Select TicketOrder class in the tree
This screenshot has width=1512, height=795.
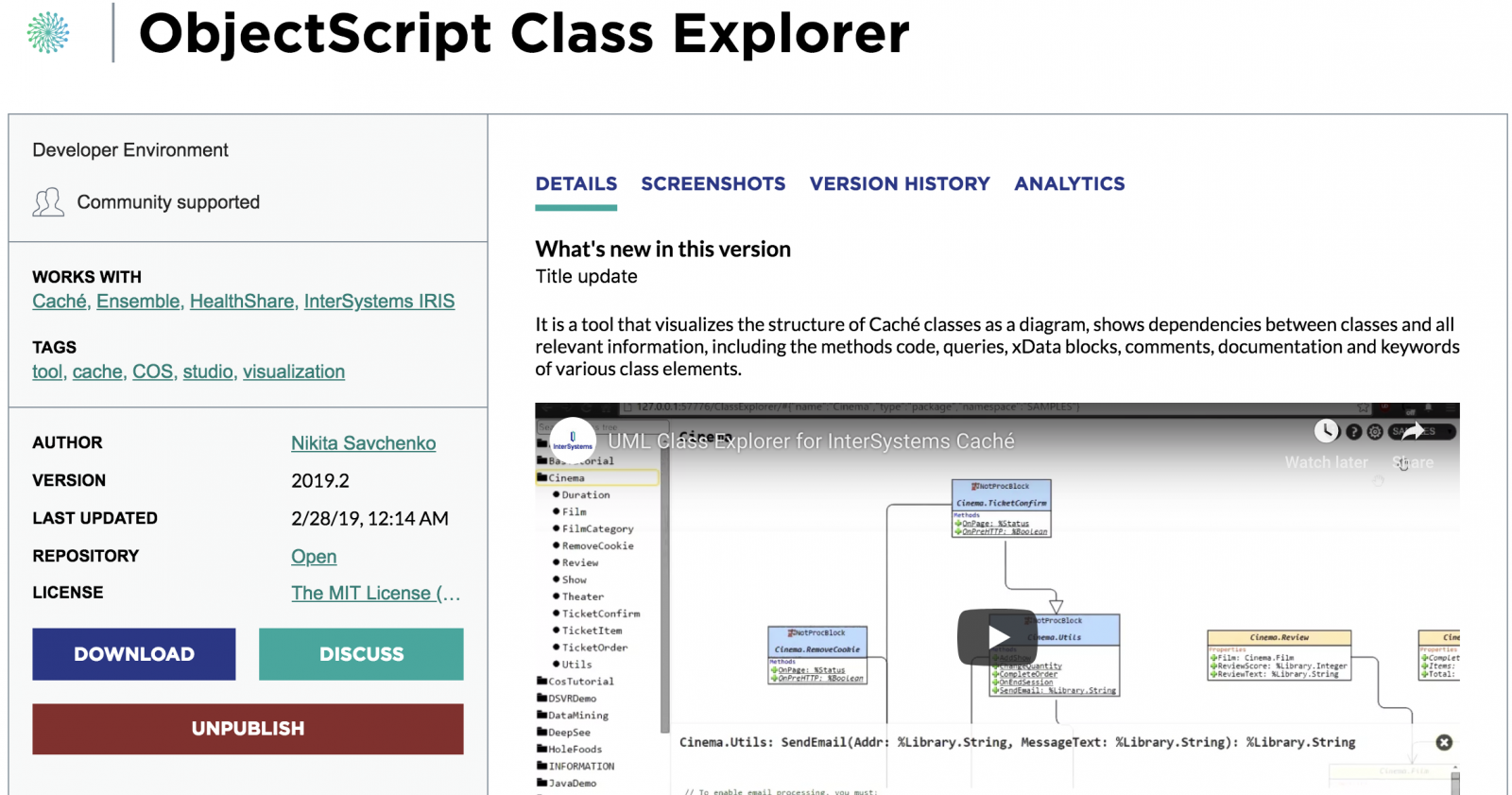(x=594, y=648)
